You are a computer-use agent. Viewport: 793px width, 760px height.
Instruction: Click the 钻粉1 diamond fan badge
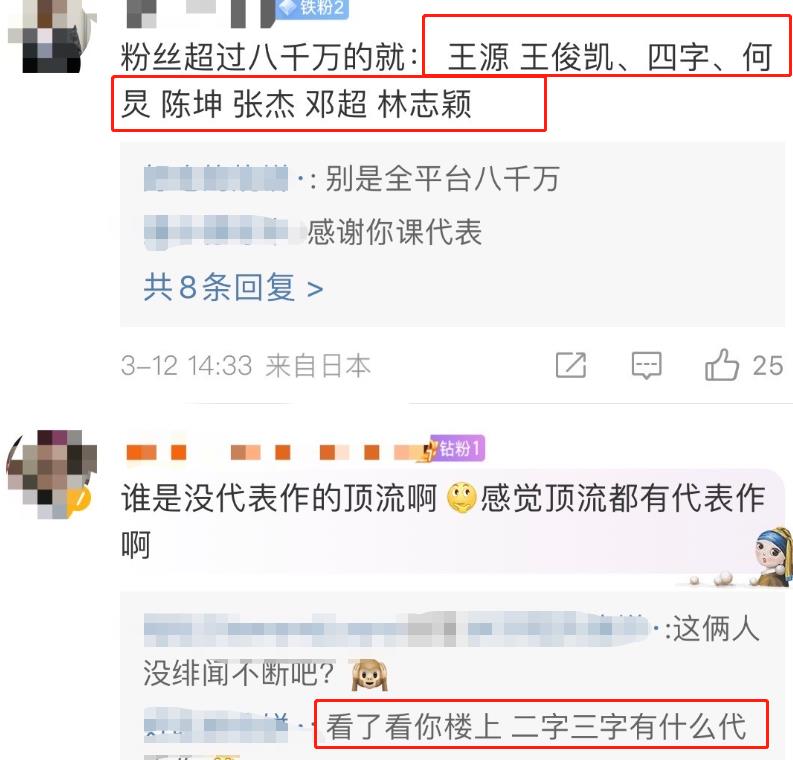[454, 448]
